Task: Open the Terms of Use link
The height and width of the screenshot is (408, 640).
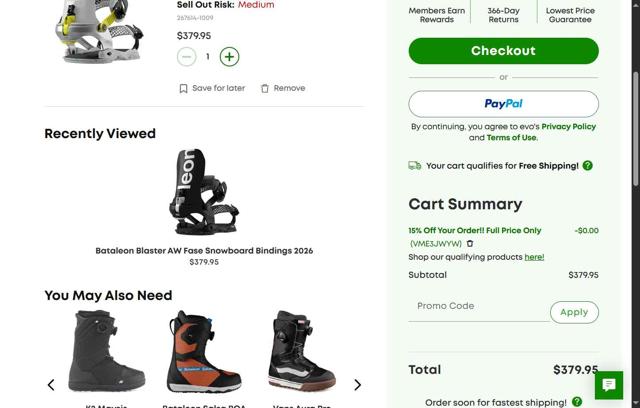Action: tap(512, 138)
